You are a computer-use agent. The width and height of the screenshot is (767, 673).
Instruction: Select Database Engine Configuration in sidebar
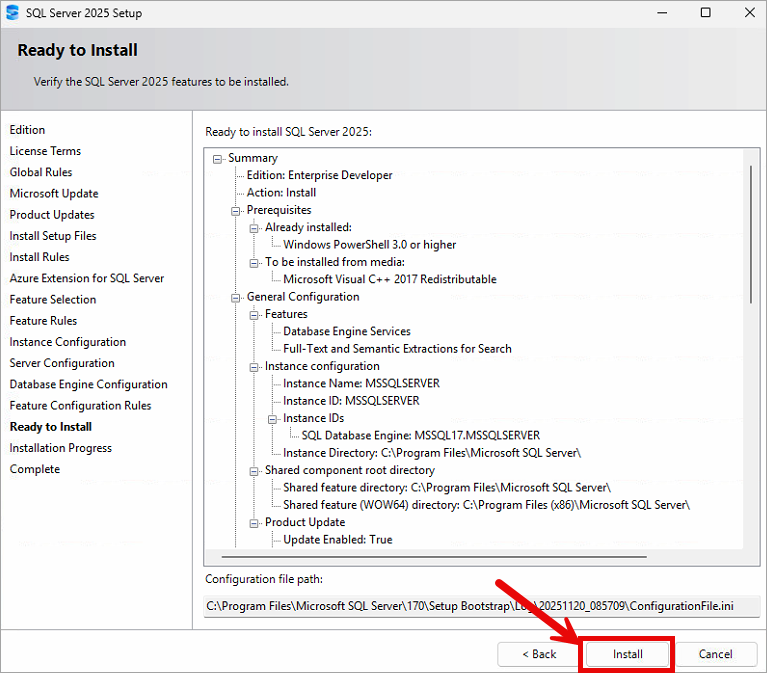pos(88,384)
